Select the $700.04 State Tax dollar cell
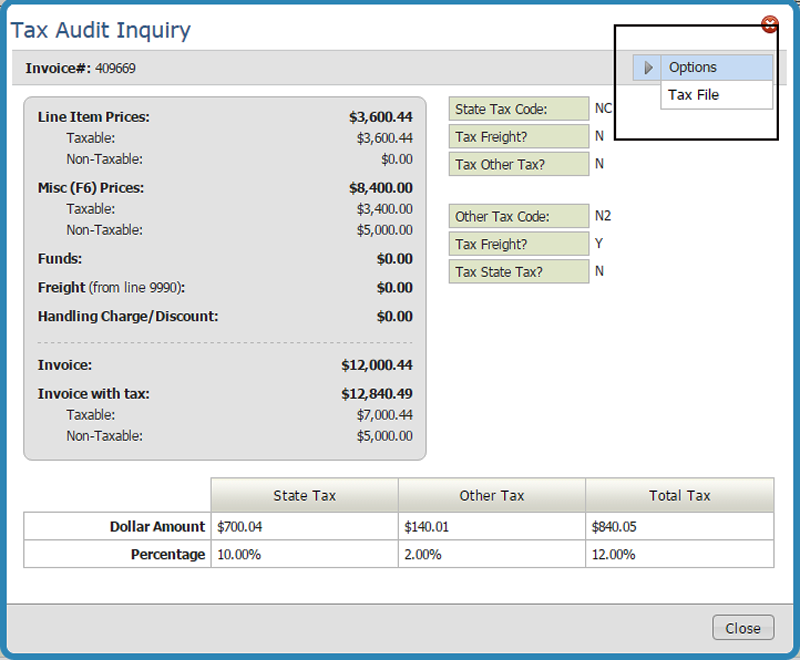Screen dimensions: 800x660 304,526
